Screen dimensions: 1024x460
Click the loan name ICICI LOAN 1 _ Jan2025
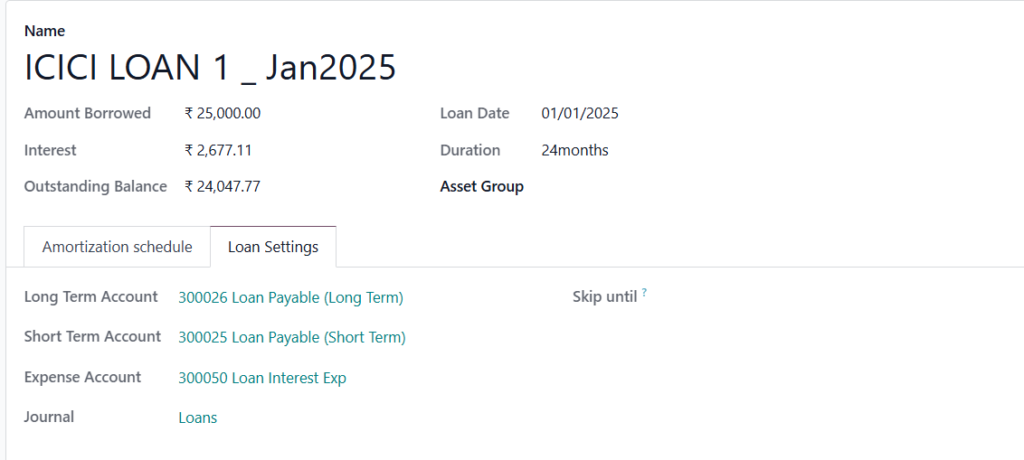[210, 67]
